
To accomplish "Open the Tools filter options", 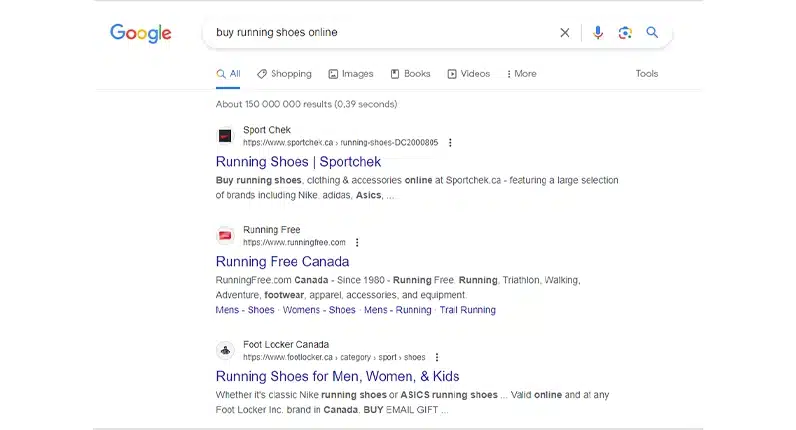I will (647, 74).
